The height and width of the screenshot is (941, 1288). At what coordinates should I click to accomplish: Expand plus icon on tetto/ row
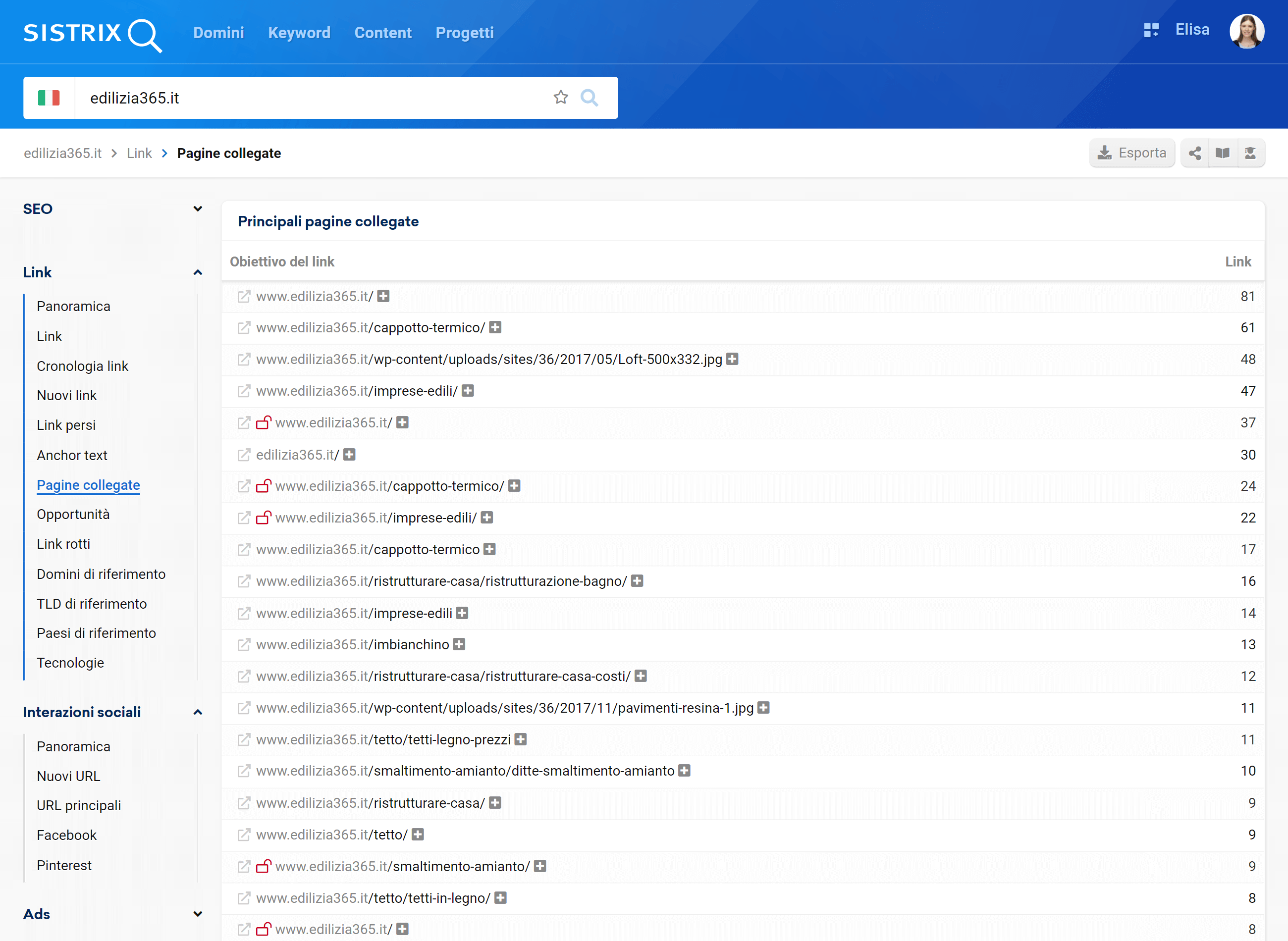pyautogui.click(x=418, y=835)
